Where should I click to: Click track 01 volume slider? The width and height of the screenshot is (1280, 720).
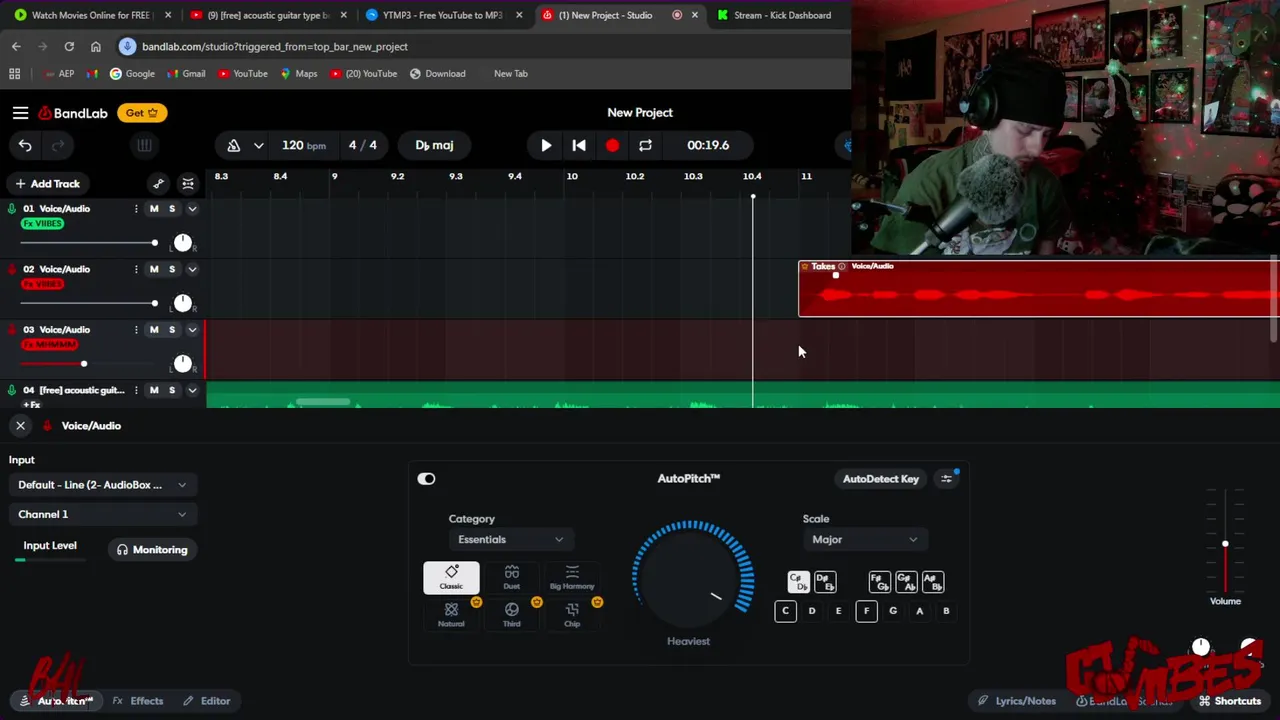(x=88, y=243)
